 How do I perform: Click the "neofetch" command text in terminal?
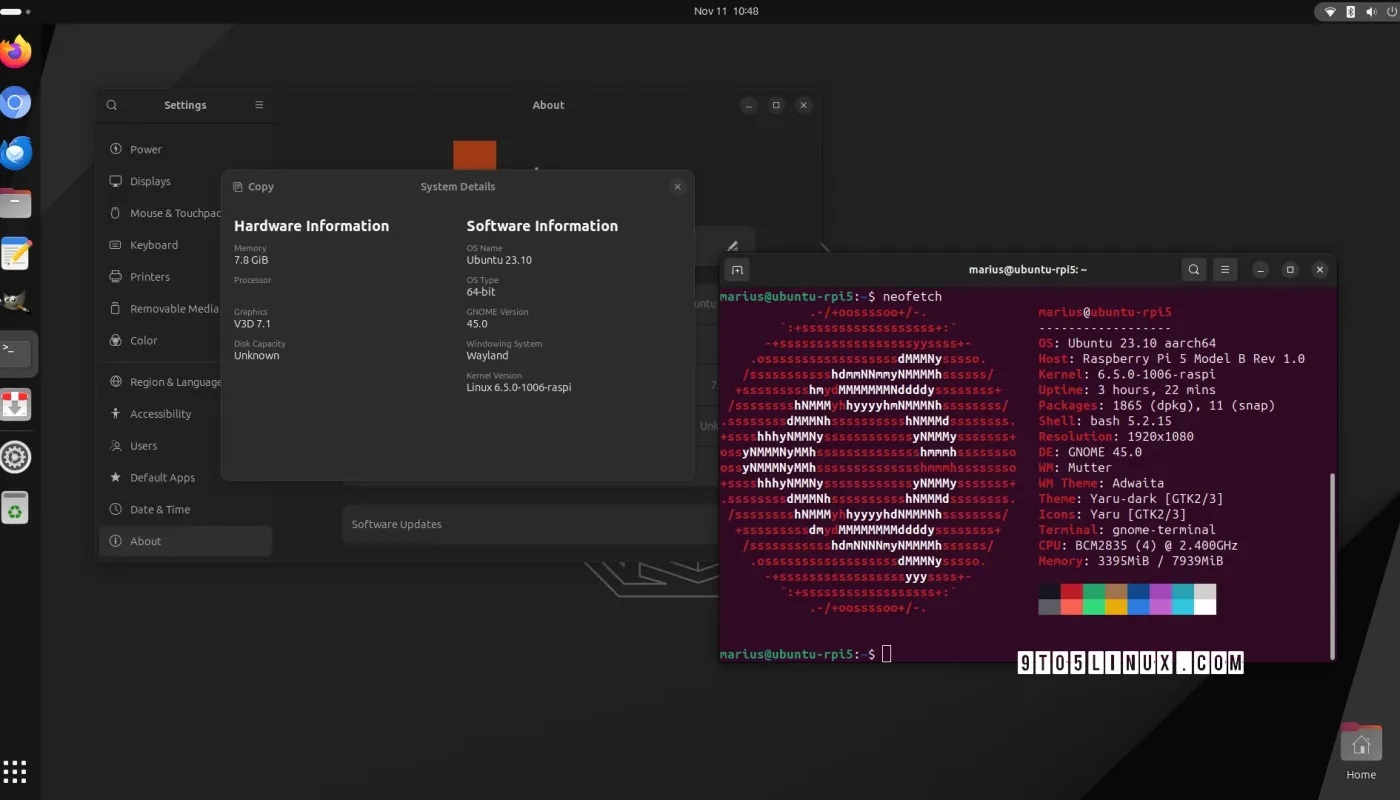912,297
